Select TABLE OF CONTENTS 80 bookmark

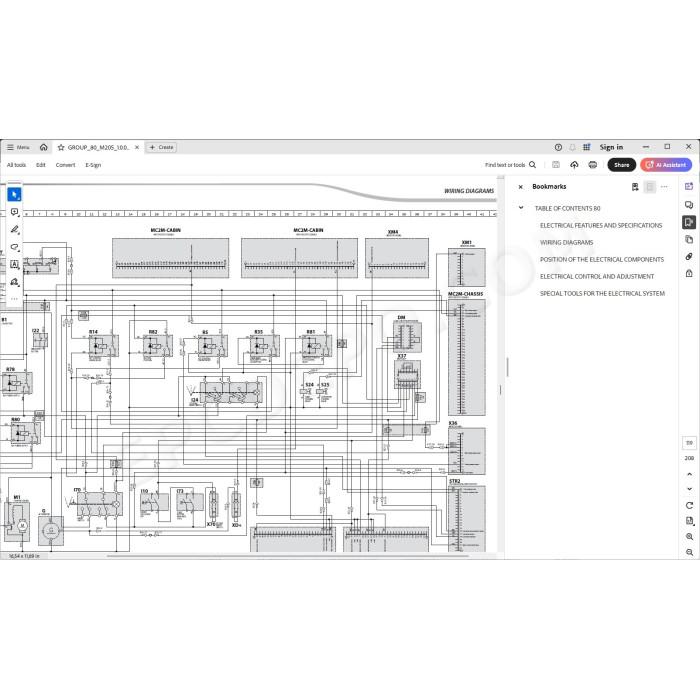coord(567,208)
